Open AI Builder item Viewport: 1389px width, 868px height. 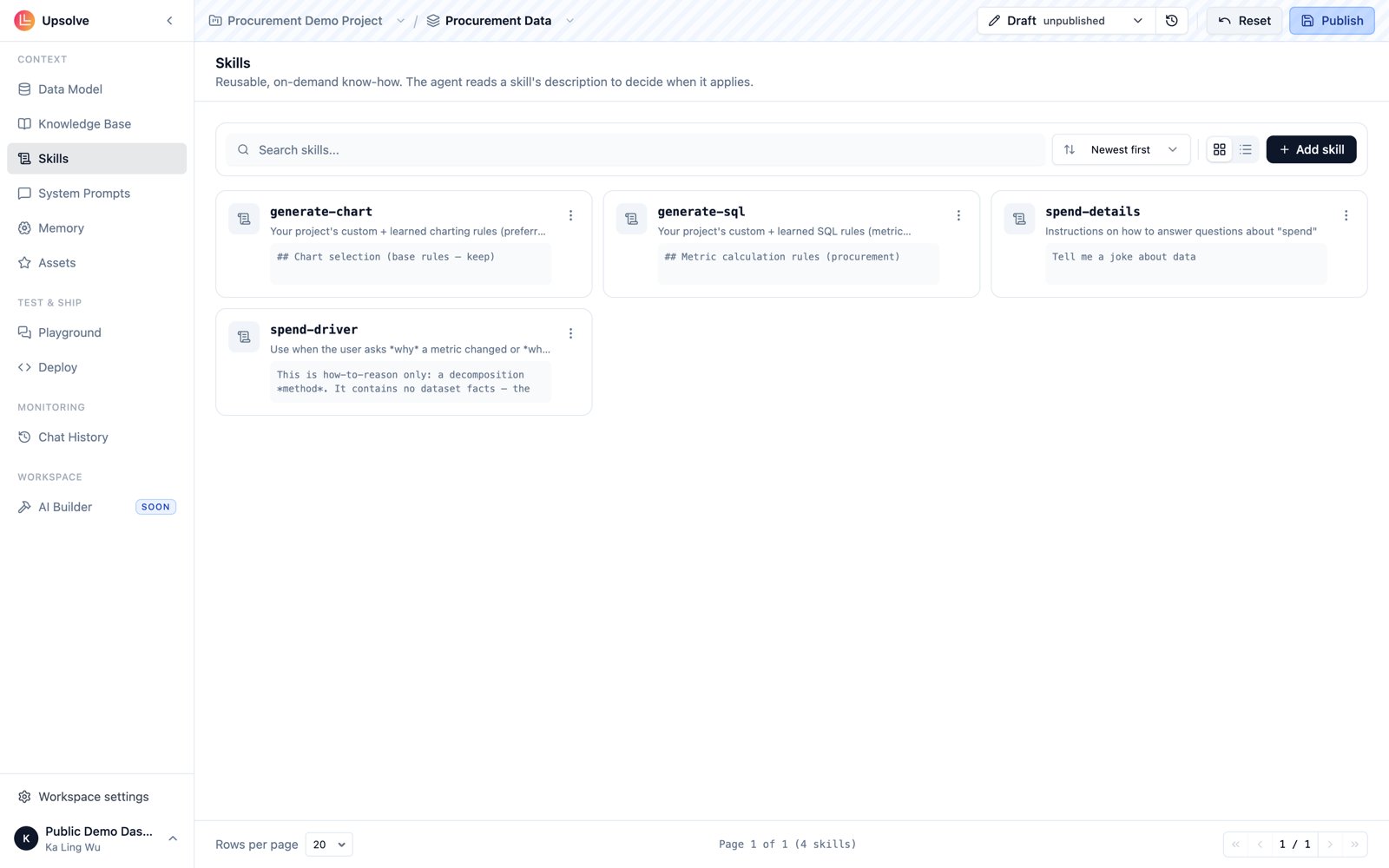coord(96,507)
